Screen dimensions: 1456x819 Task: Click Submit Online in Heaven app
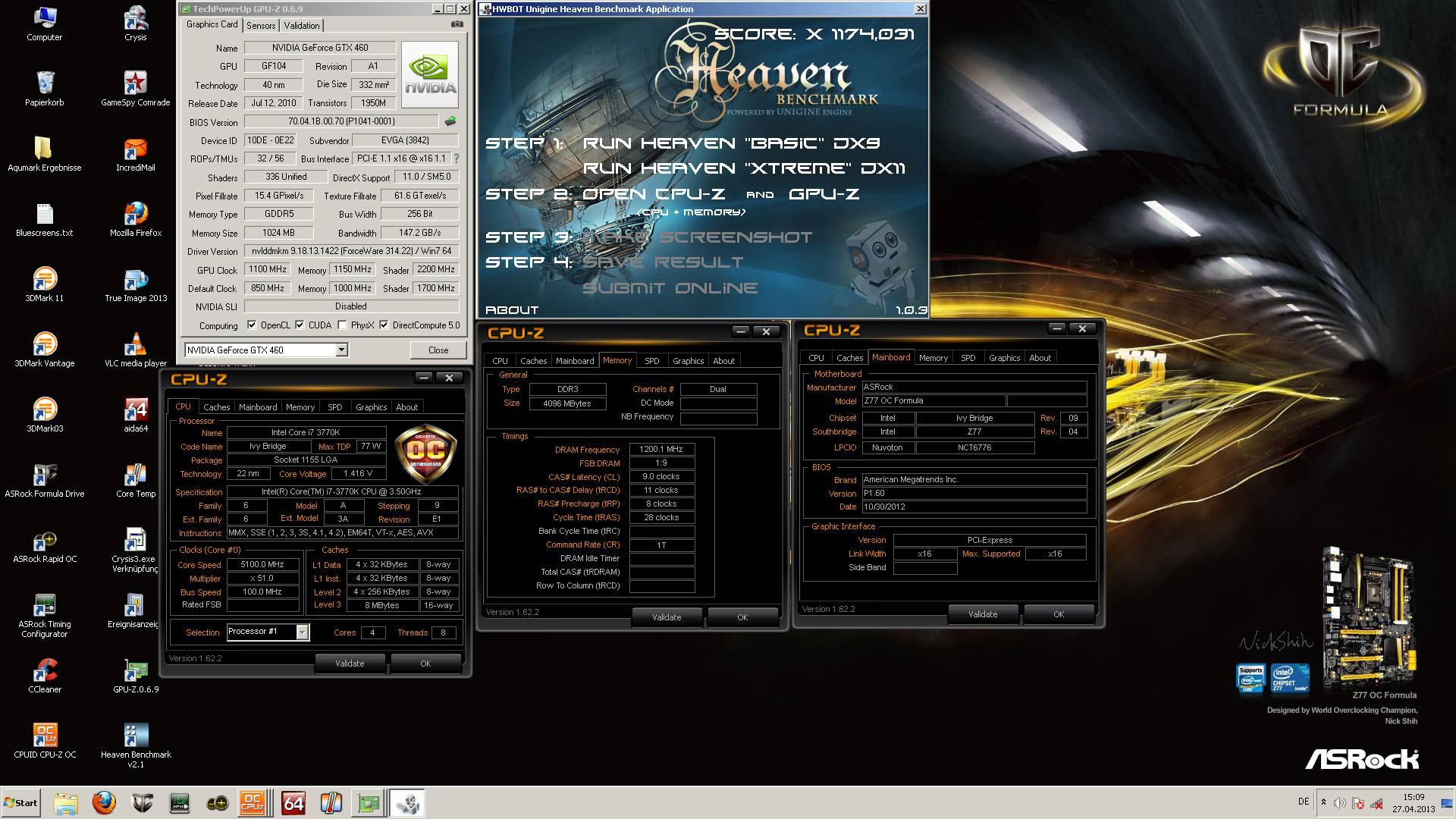[x=670, y=288]
